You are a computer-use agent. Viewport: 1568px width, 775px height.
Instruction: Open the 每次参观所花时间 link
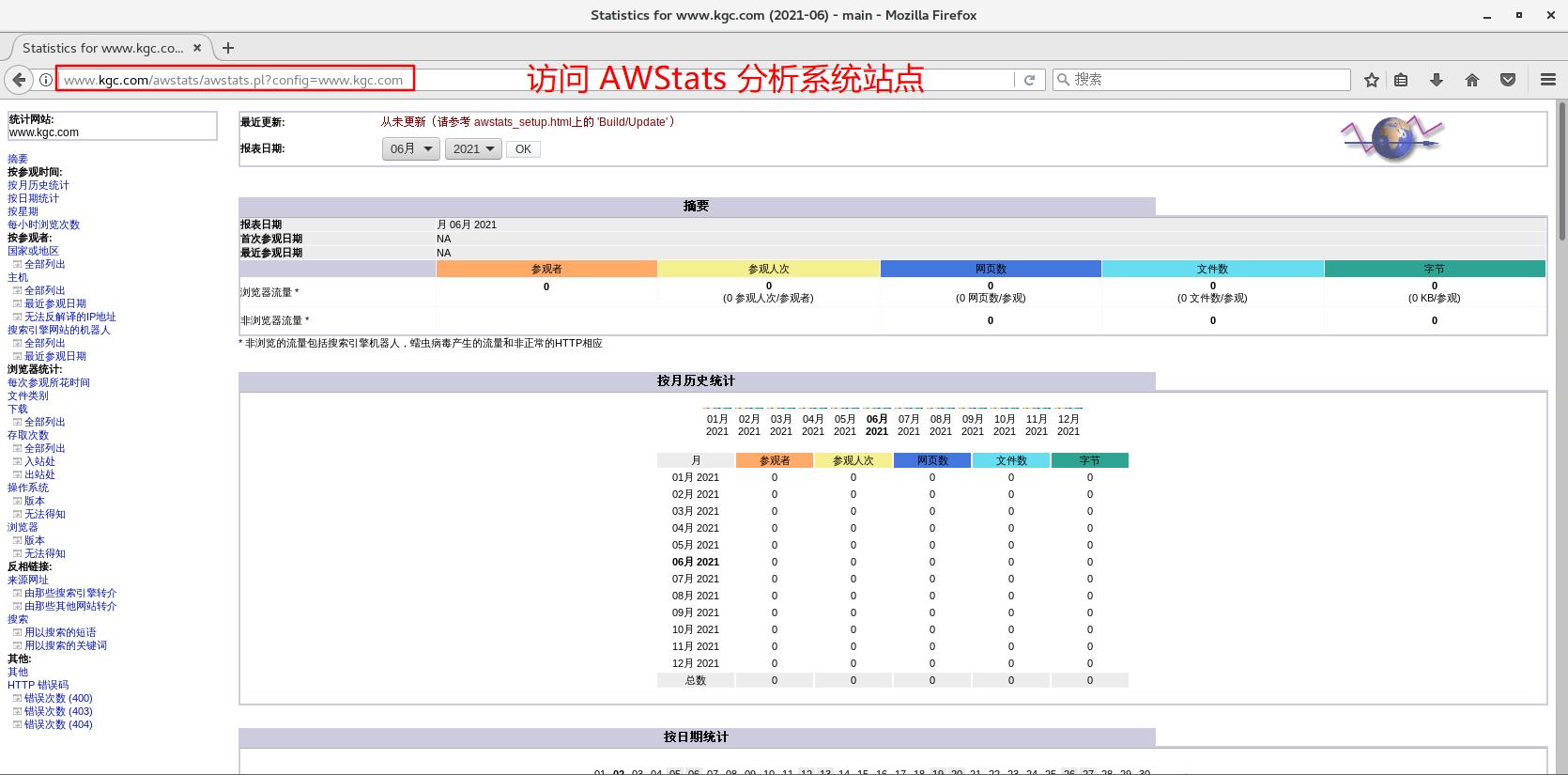point(49,382)
